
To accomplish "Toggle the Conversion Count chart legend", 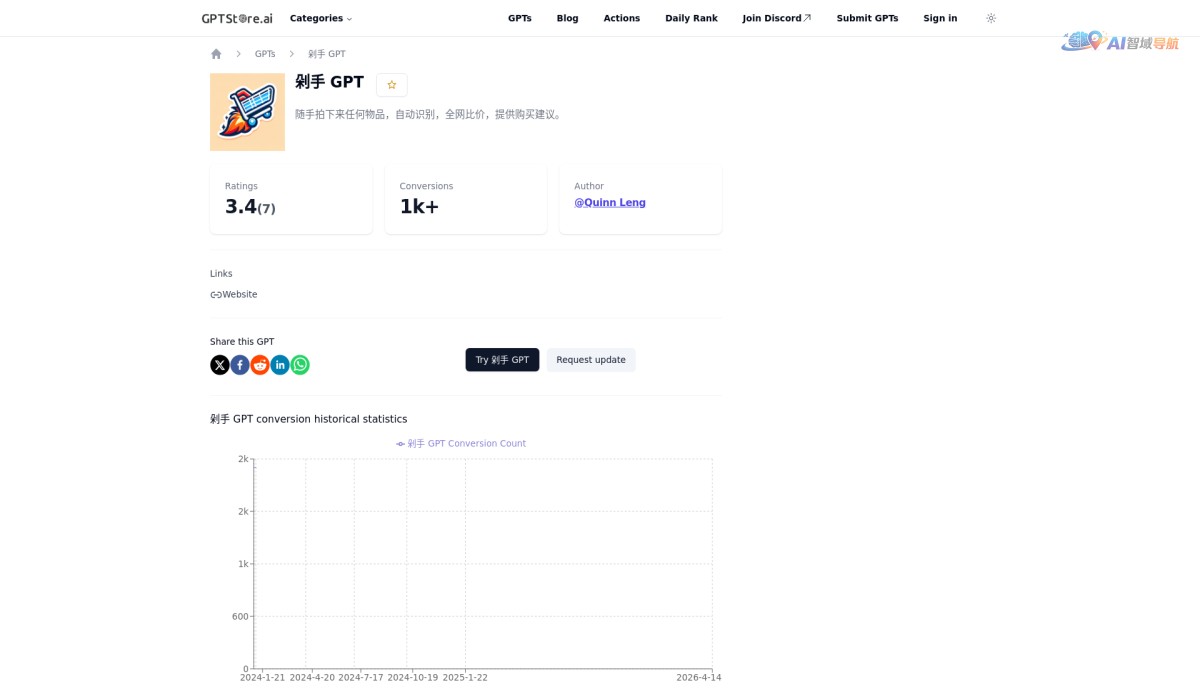I will pyautogui.click(x=461, y=444).
